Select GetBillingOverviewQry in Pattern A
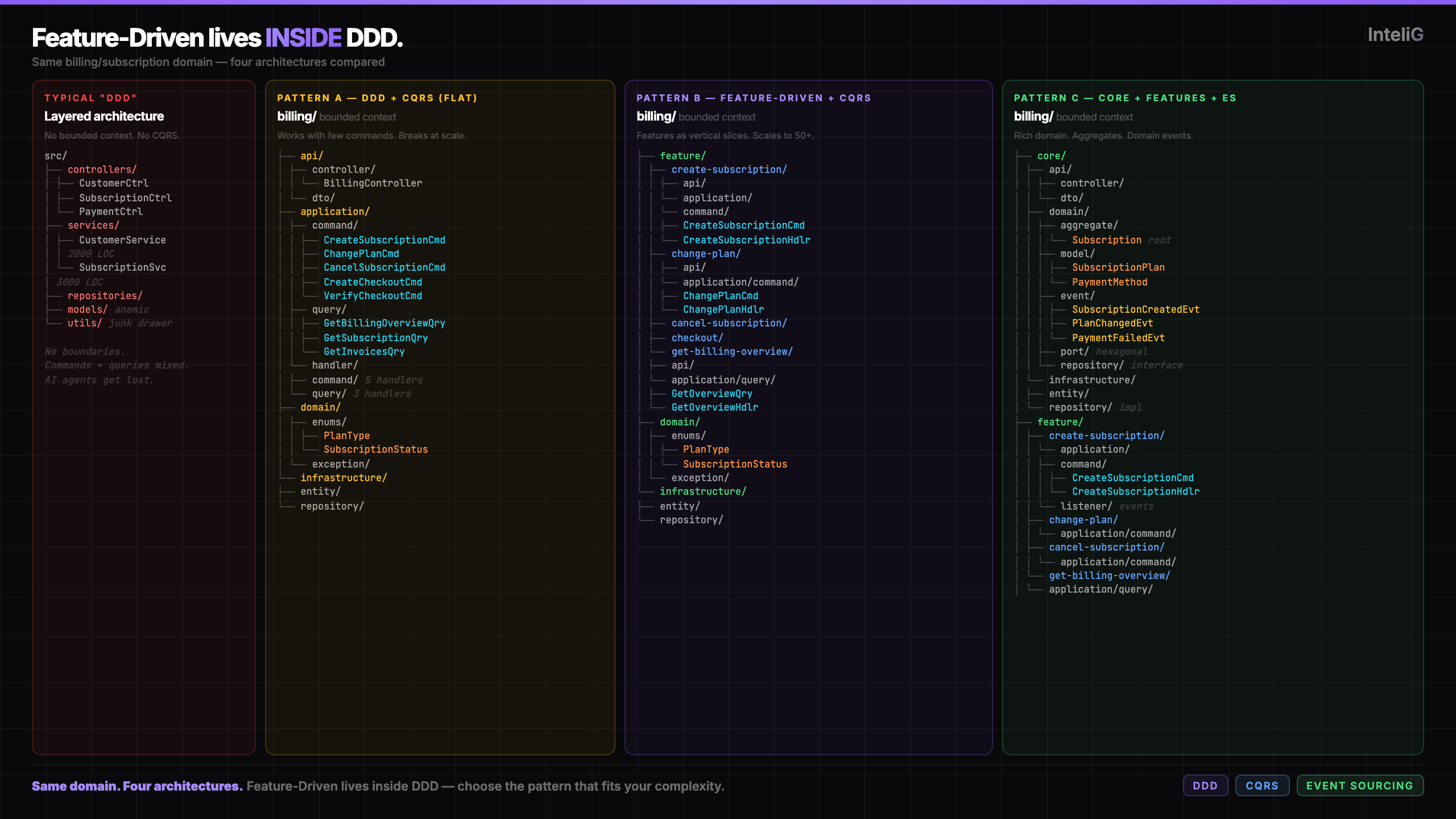Viewport: 1456px width, 819px height. (384, 323)
